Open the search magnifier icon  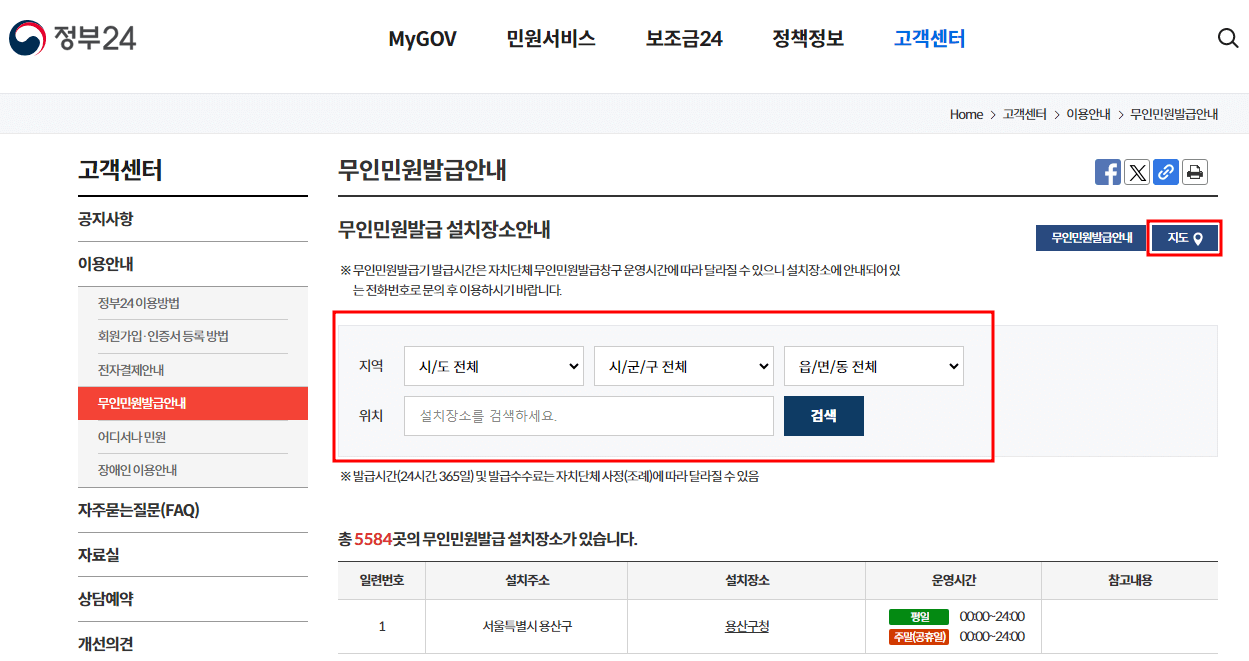1227,38
